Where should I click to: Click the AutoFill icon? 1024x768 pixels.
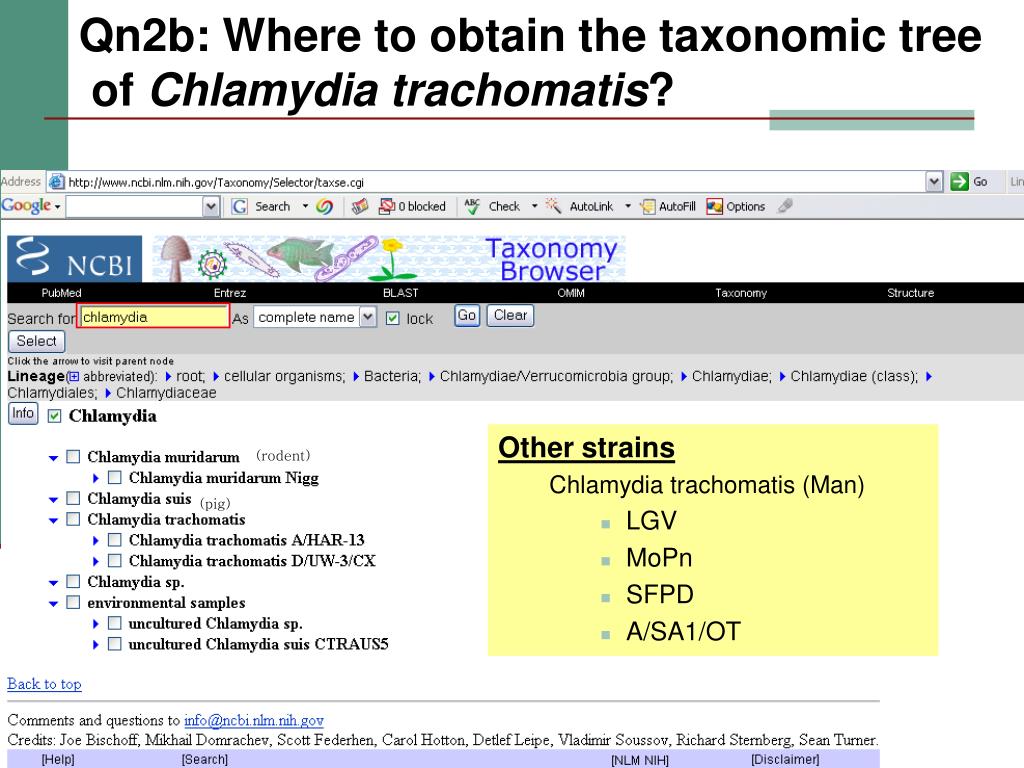pos(647,206)
